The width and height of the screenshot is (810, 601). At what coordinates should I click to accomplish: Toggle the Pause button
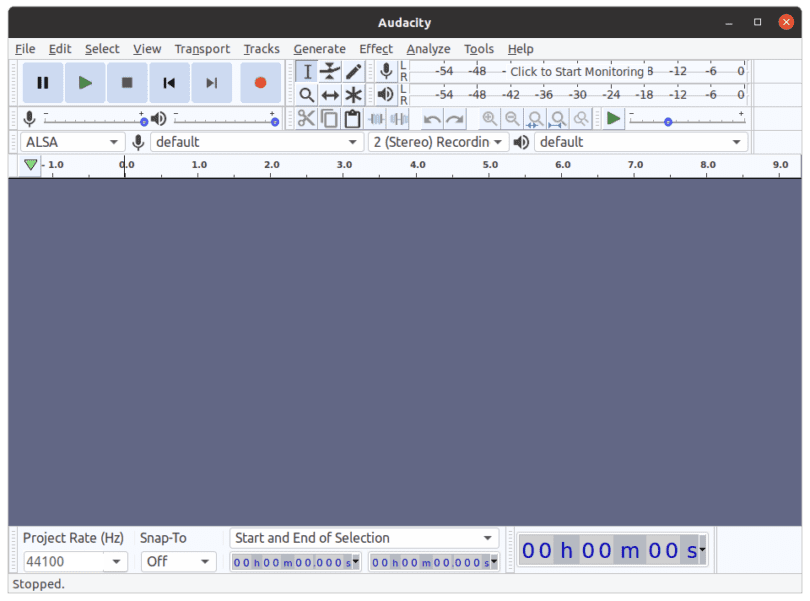43,83
